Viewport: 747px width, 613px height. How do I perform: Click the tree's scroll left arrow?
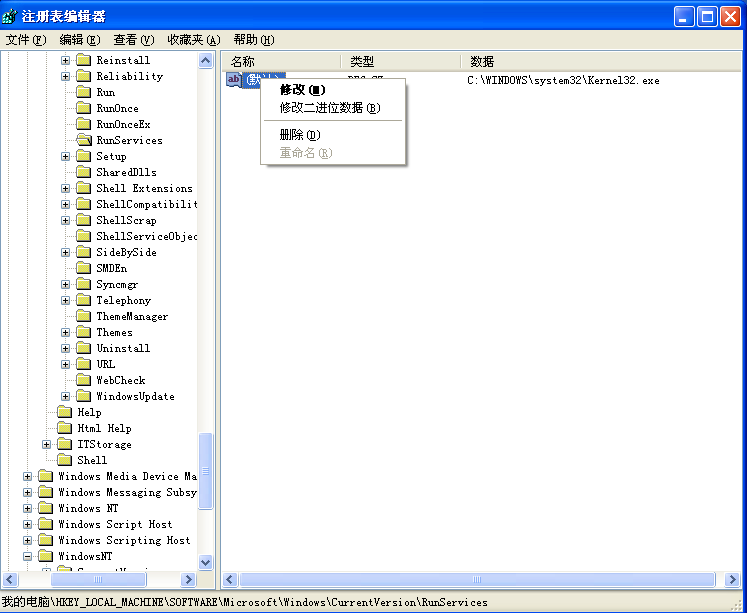pyautogui.click(x=10, y=579)
